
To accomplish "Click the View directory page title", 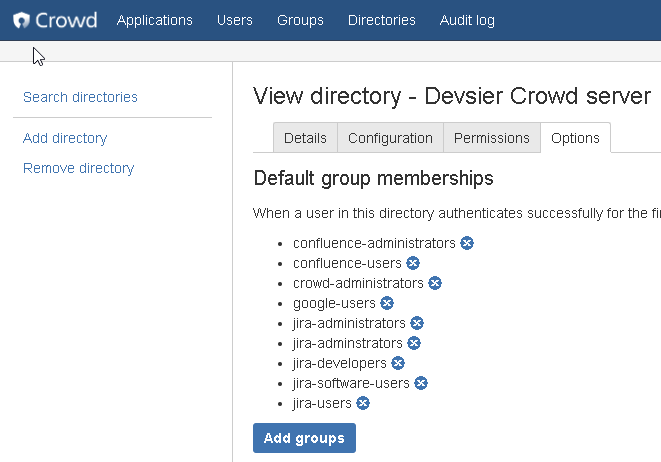I will (x=452, y=96).
